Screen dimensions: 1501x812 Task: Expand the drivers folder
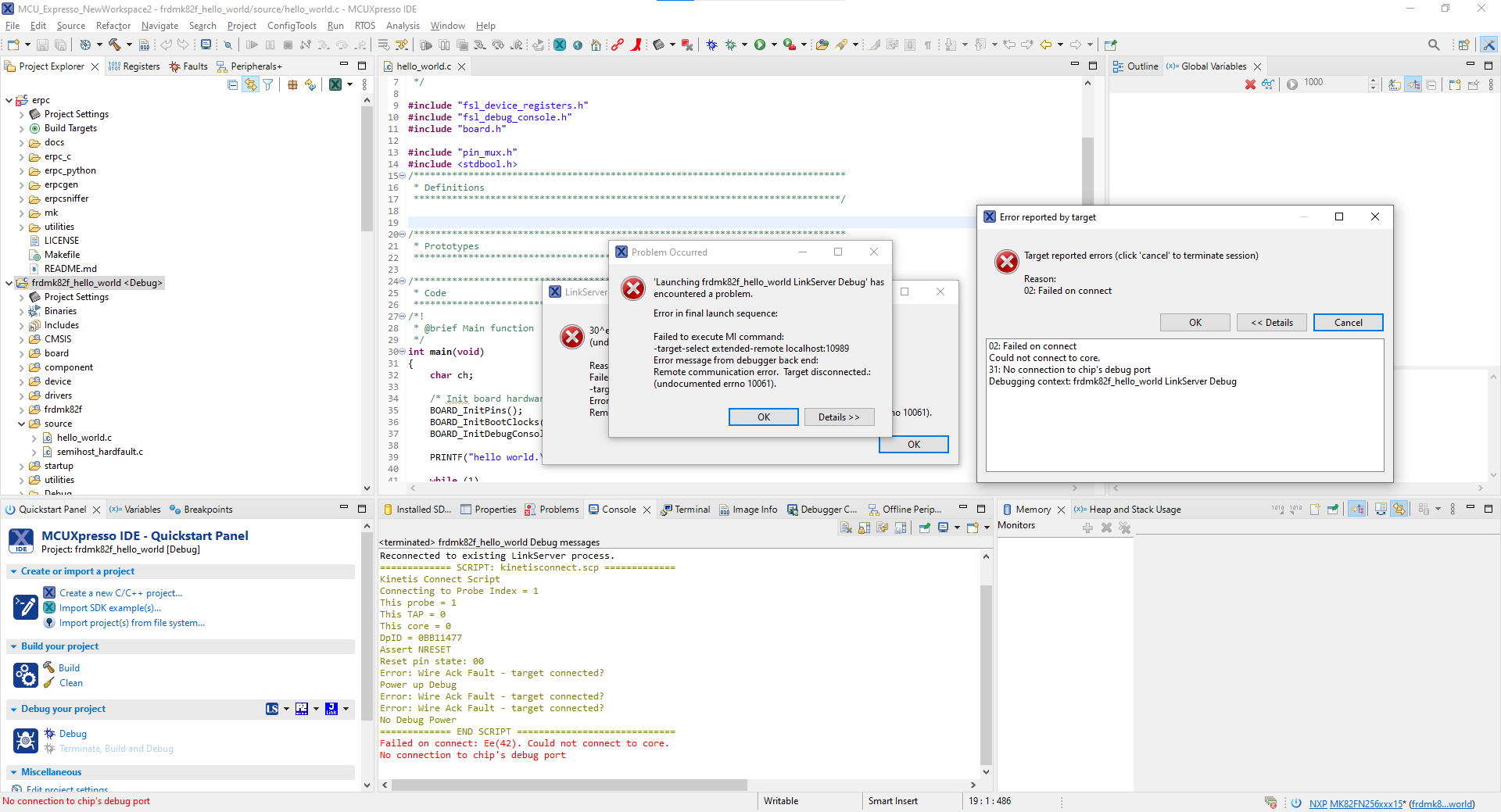22,395
